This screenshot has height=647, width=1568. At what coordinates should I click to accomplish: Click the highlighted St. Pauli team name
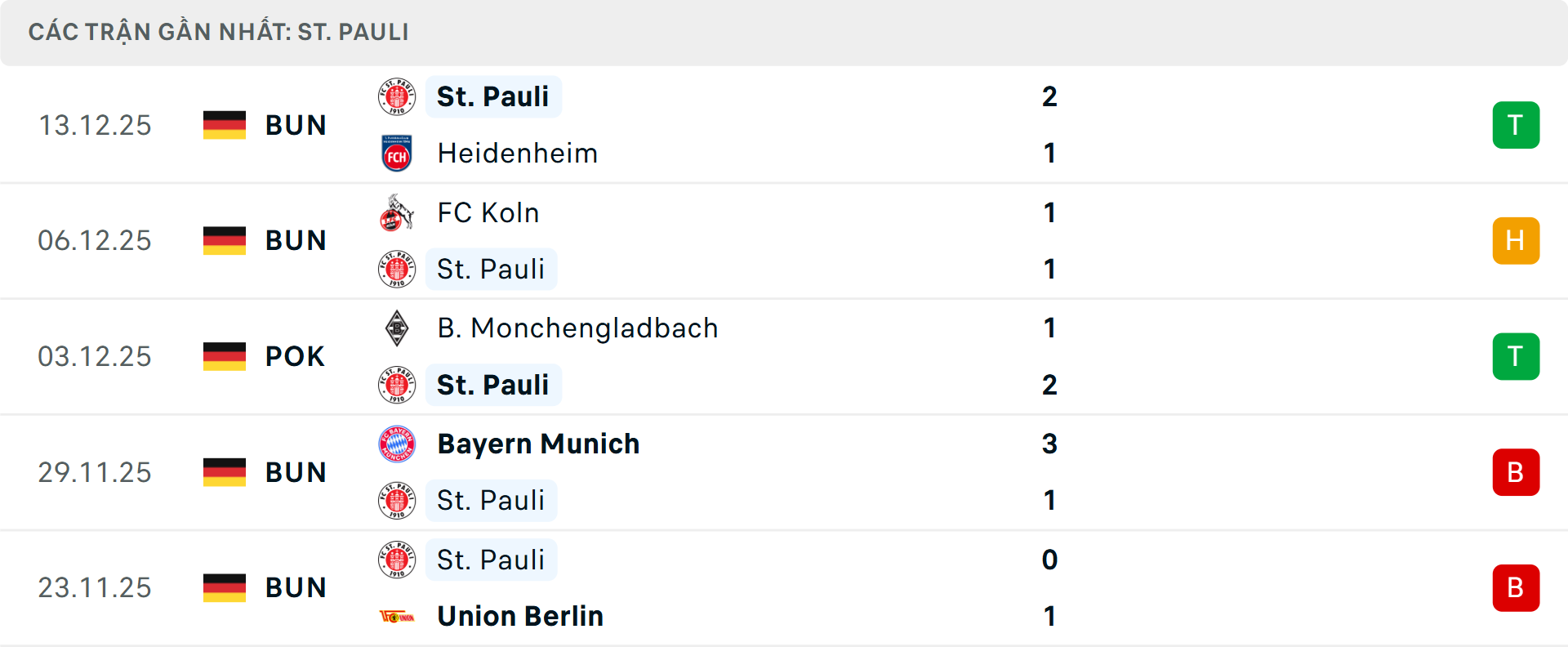tap(493, 96)
